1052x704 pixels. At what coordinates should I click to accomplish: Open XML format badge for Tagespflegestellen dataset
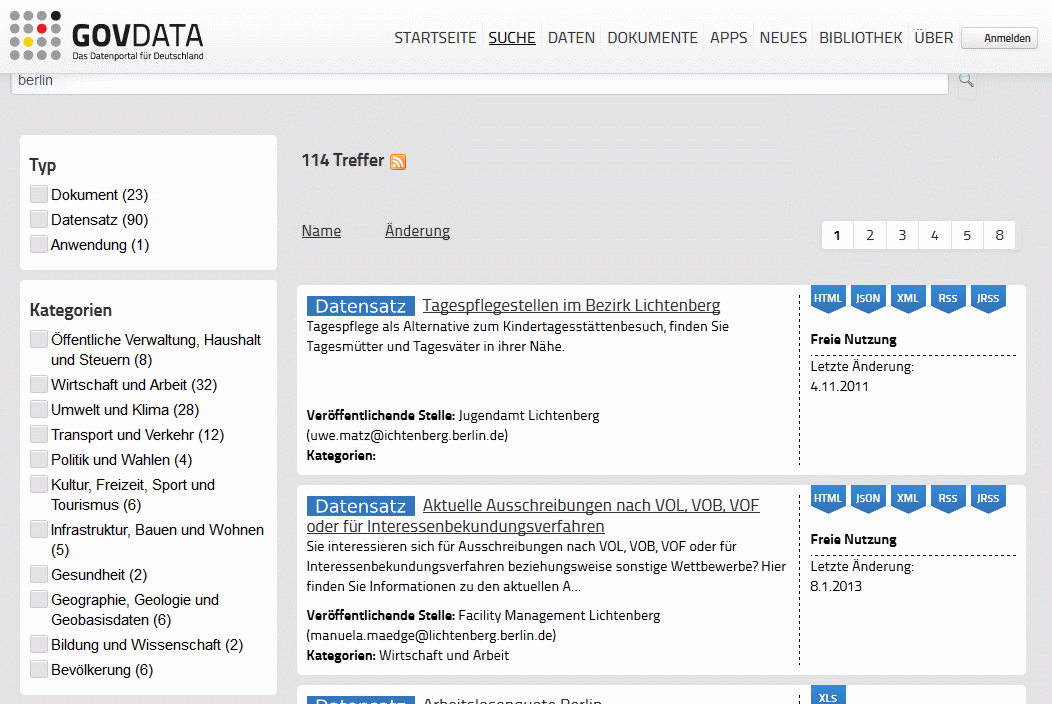[908, 298]
